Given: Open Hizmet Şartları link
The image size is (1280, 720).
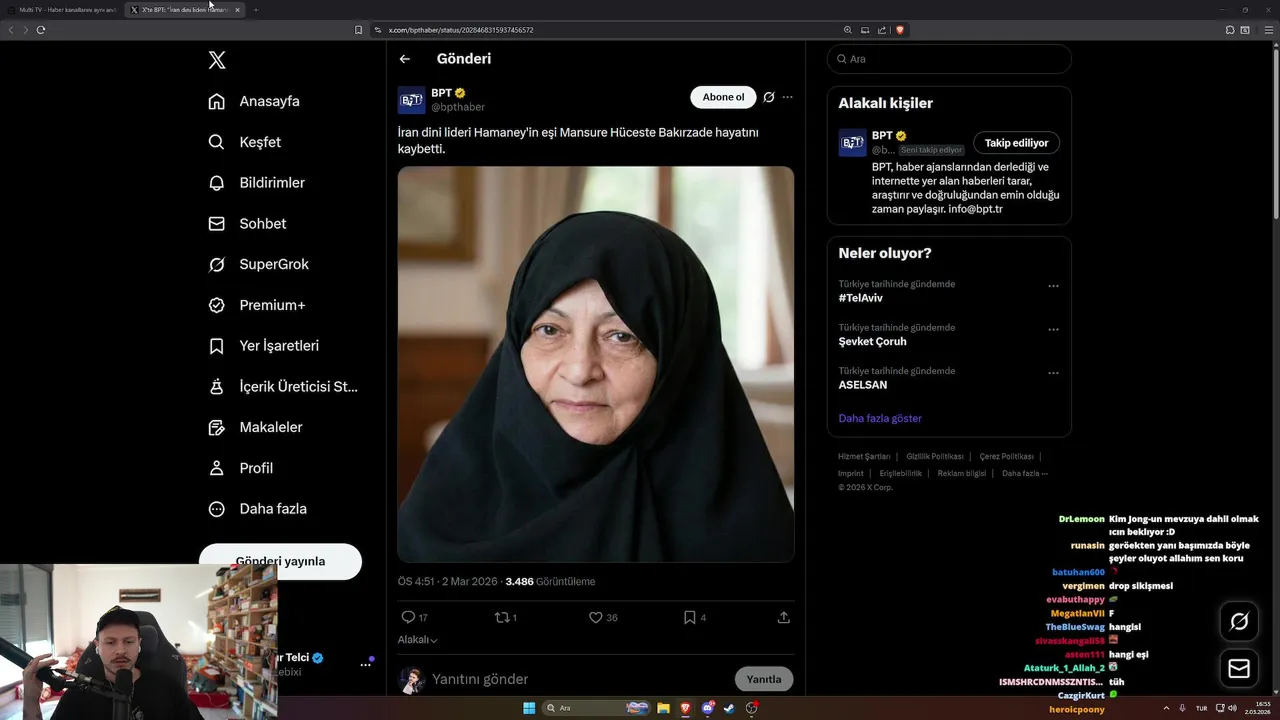Looking at the screenshot, I should [x=864, y=456].
